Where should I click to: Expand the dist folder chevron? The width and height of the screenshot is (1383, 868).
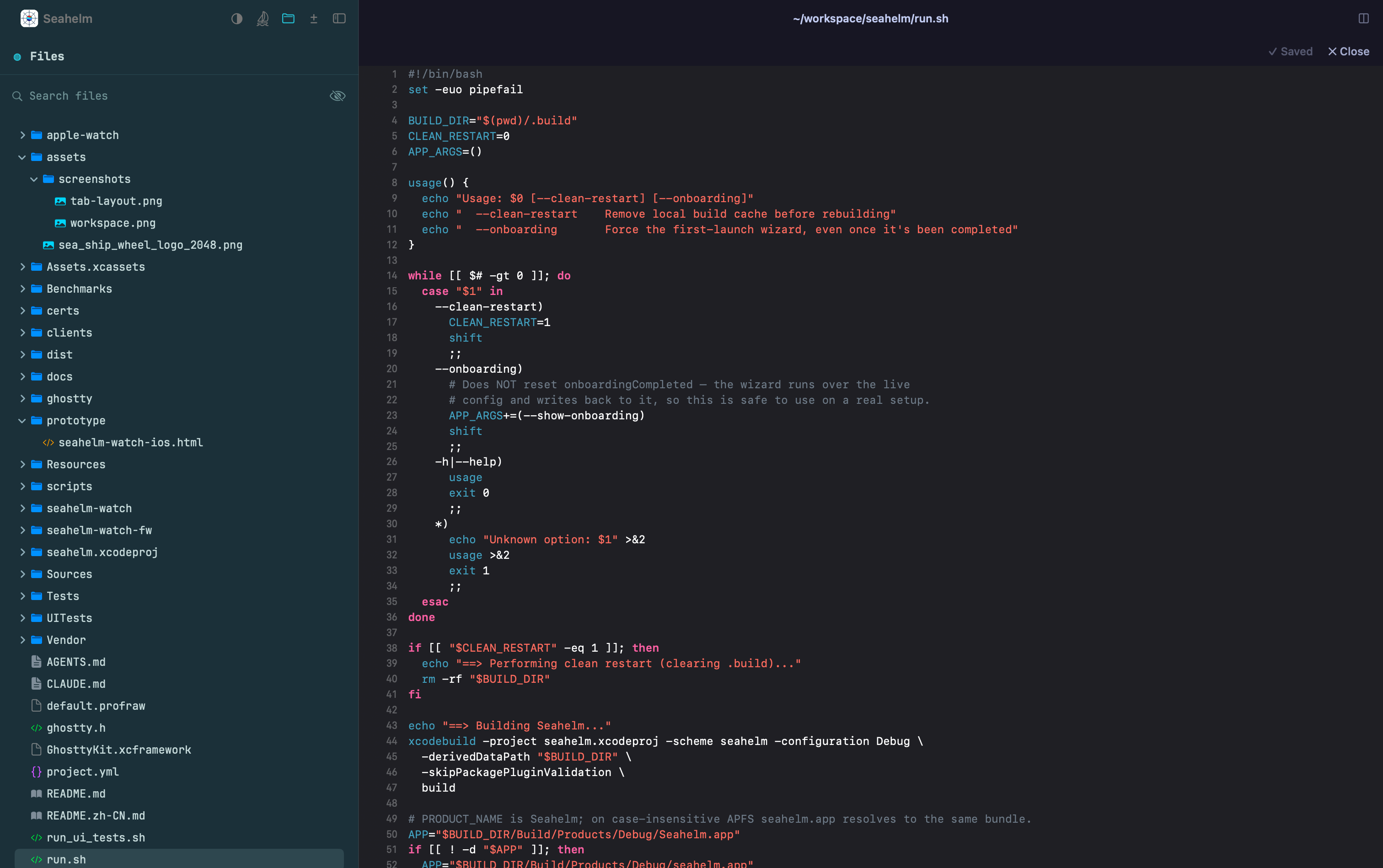click(22, 355)
